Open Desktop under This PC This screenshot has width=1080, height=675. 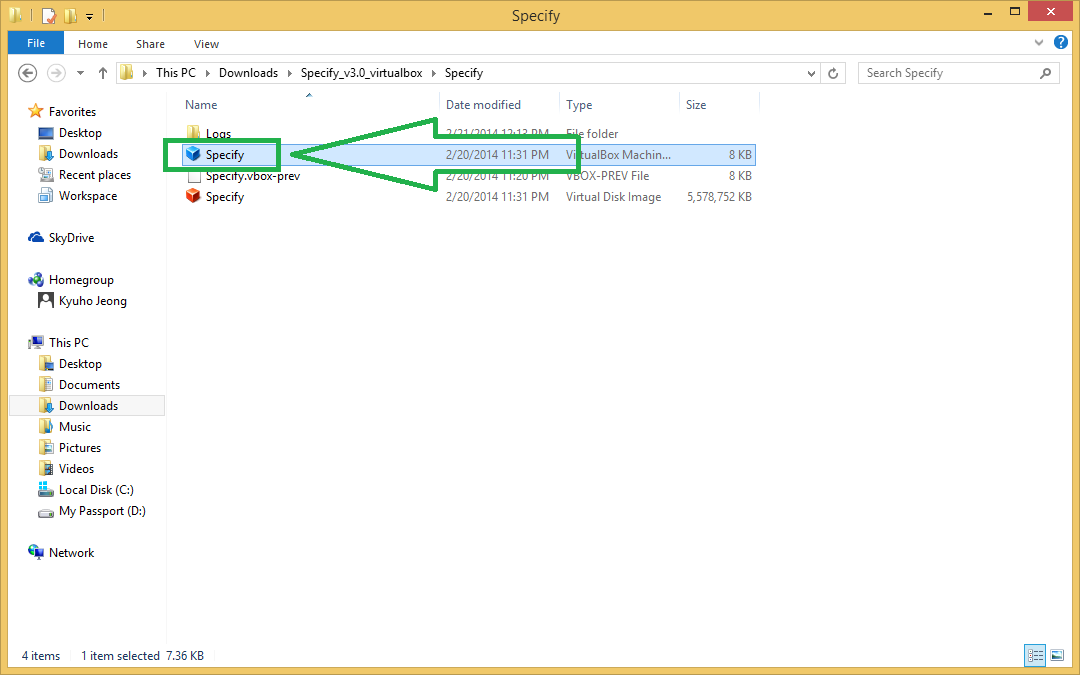tap(80, 364)
